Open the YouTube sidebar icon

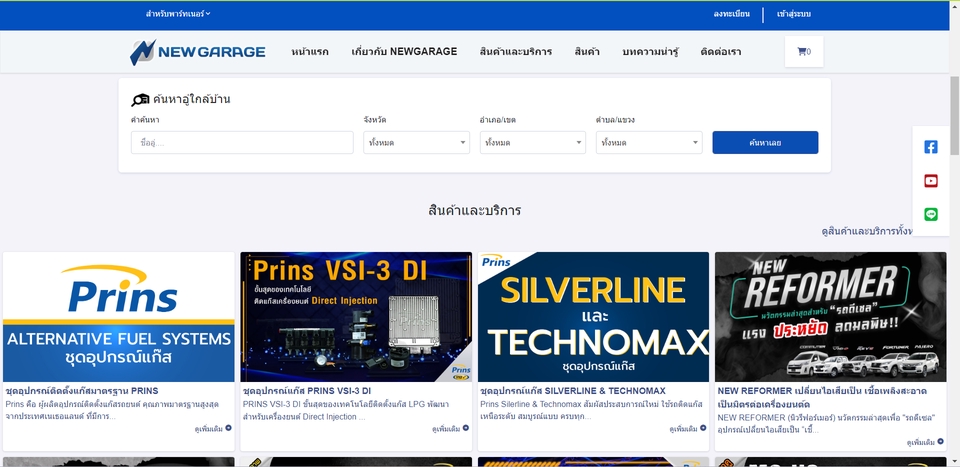pyautogui.click(x=931, y=181)
